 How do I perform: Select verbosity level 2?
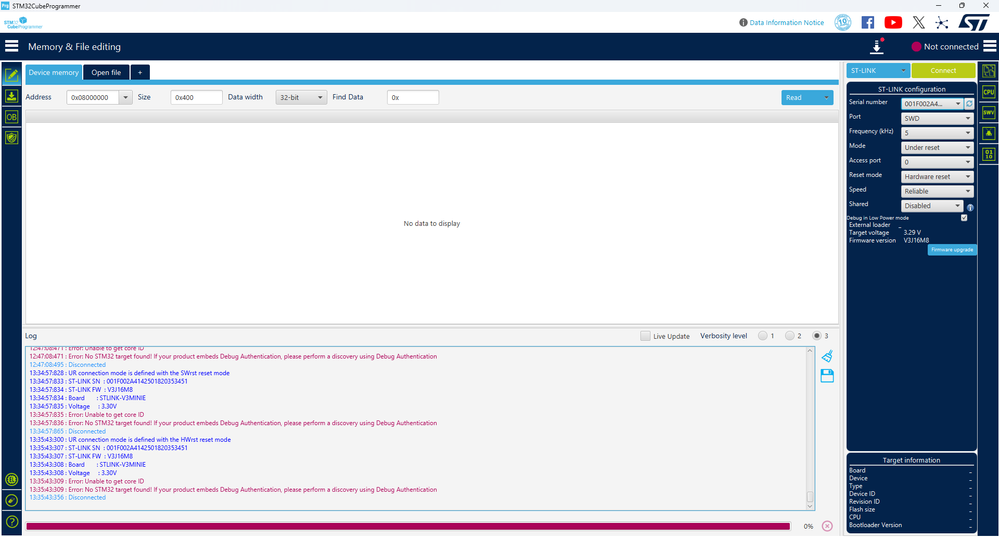pos(789,336)
